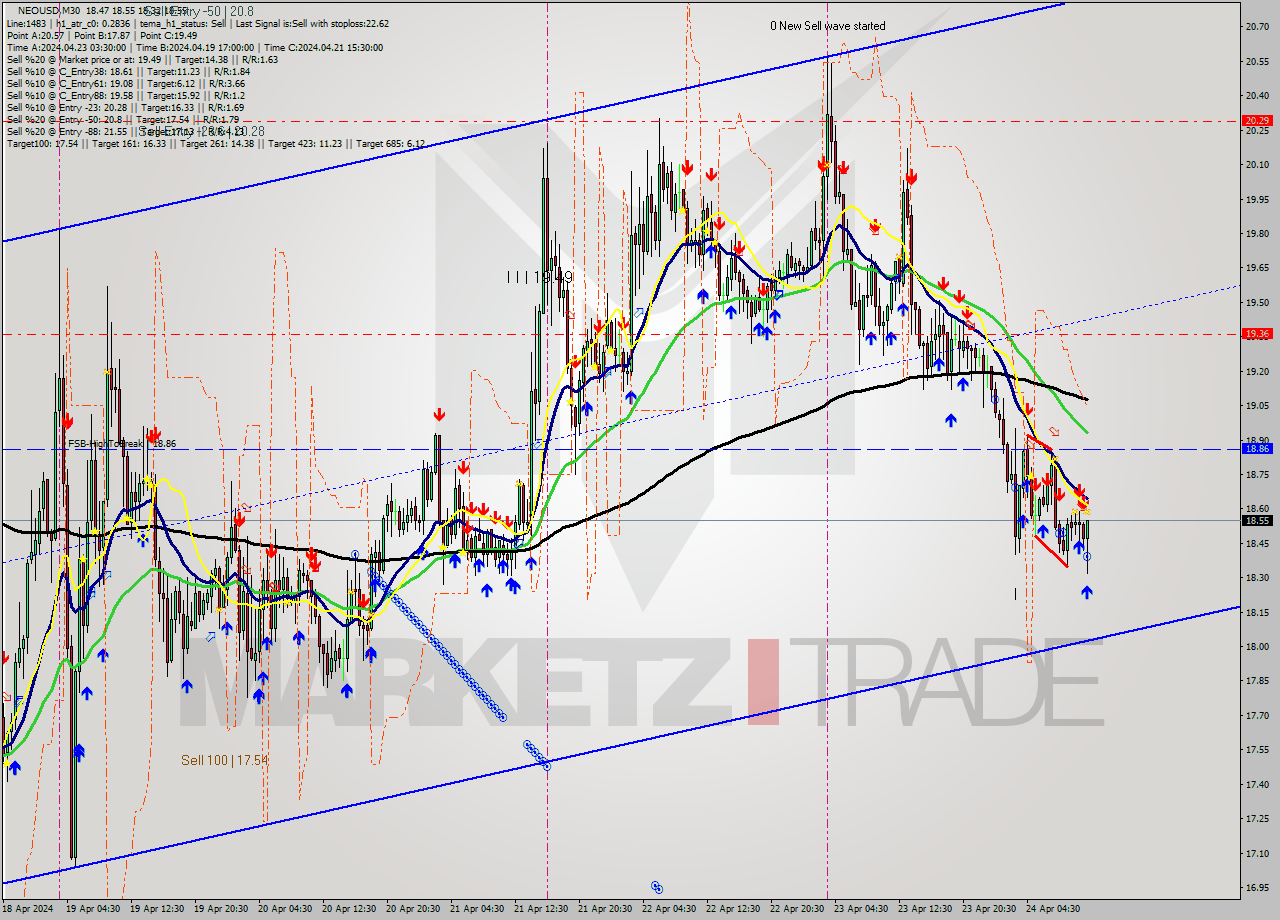This screenshot has height=920, width=1280.
Task: Select the 'Sell 100 | 17.54' chart label
Action: tap(225, 760)
